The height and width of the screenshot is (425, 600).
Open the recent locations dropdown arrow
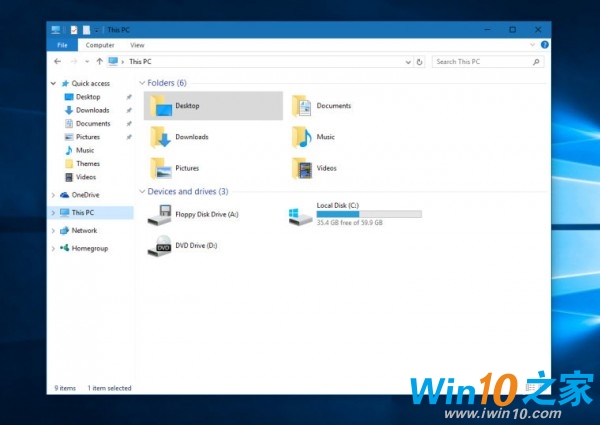tap(87, 61)
